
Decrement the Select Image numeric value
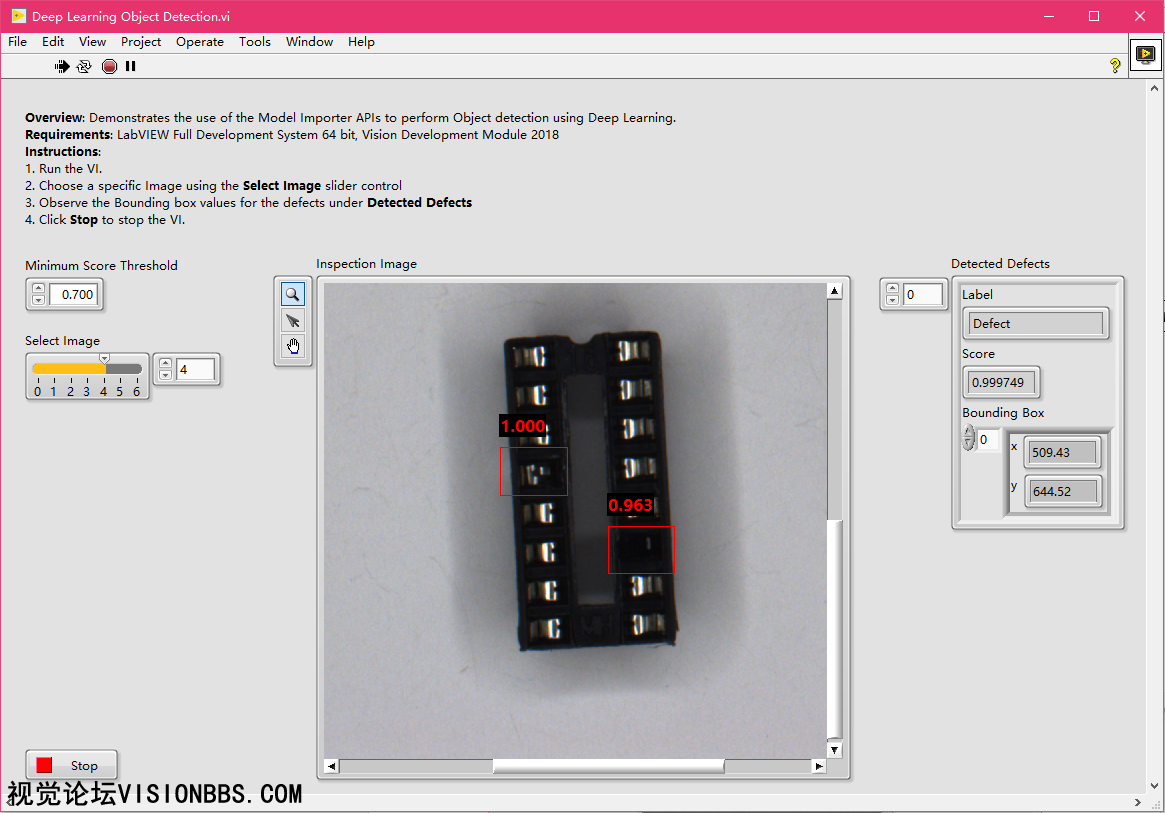click(x=166, y=375)
